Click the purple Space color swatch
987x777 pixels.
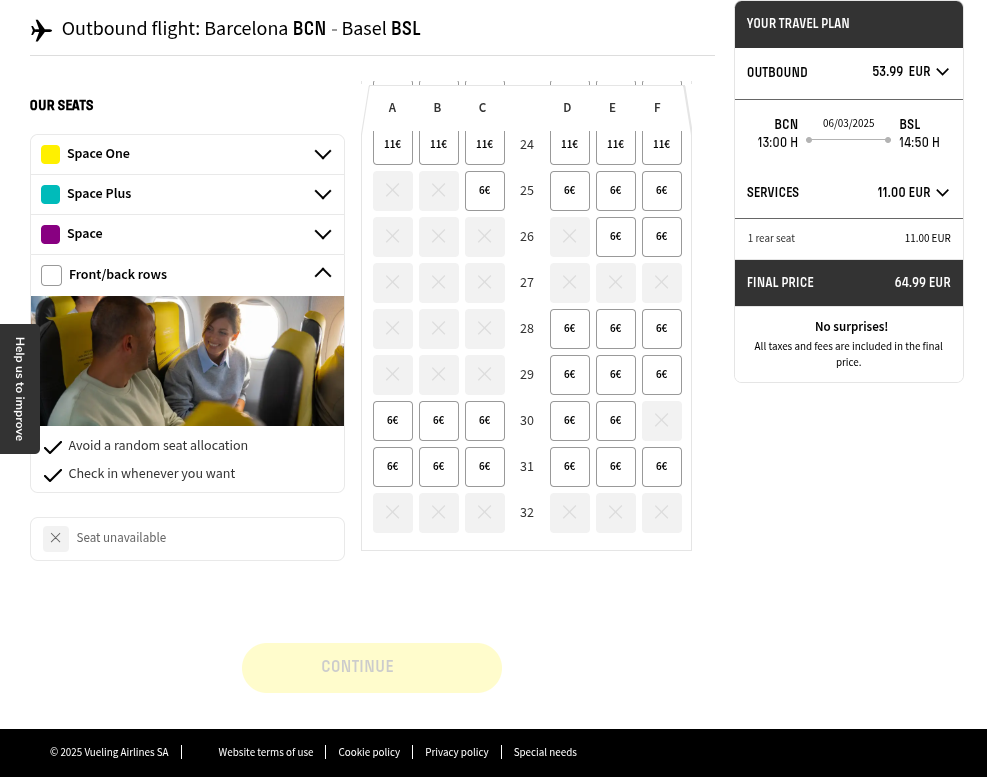click(50, 234)
